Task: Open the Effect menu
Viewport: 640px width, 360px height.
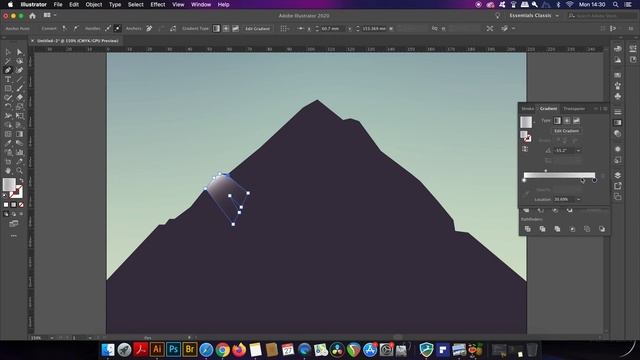Action: [158, 4]
